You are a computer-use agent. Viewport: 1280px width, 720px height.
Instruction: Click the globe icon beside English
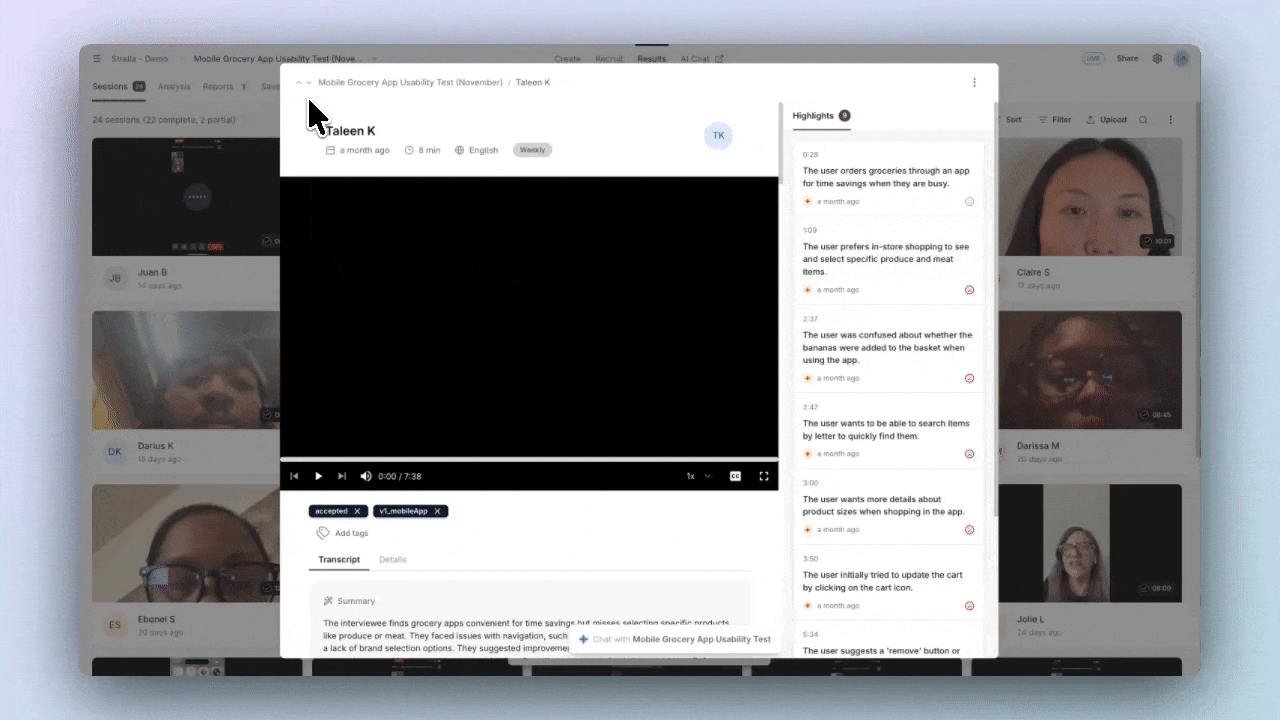pos(459,150)
